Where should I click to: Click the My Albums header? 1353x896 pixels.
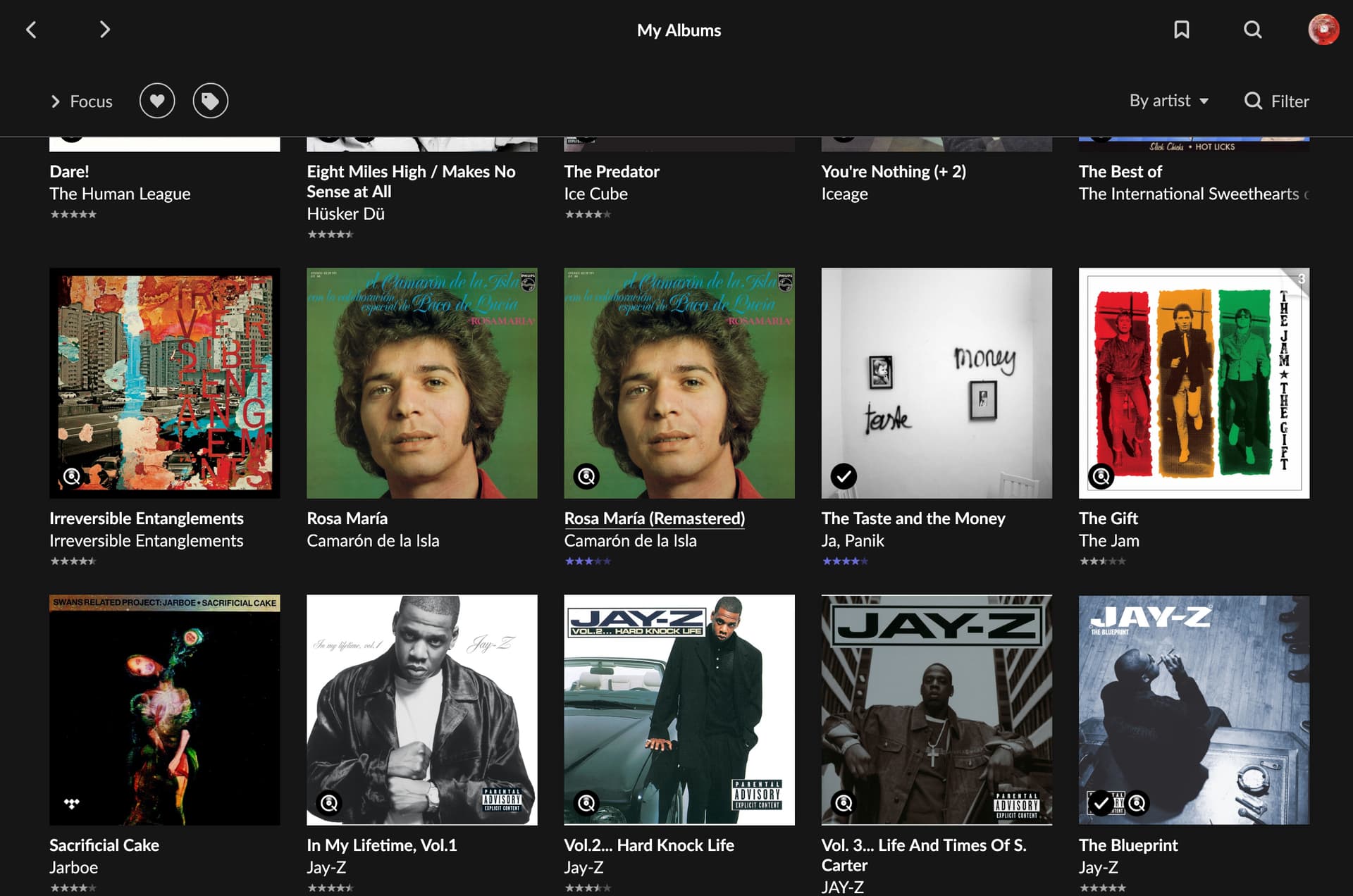(x=678, y=30)
